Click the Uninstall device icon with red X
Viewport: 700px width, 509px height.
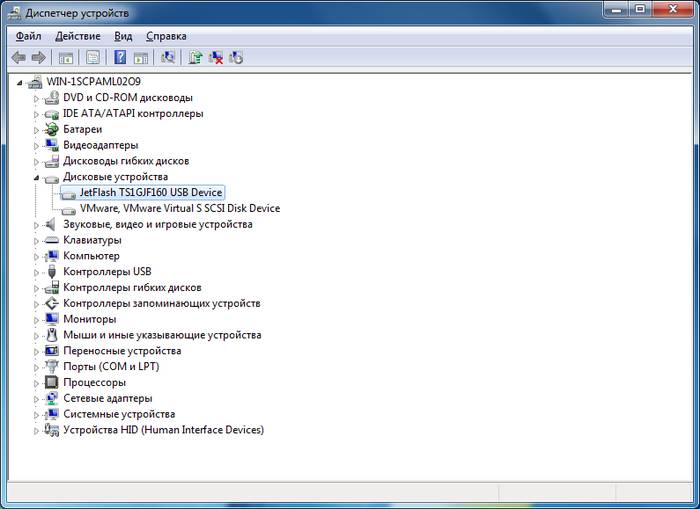[x=215, y=58]
